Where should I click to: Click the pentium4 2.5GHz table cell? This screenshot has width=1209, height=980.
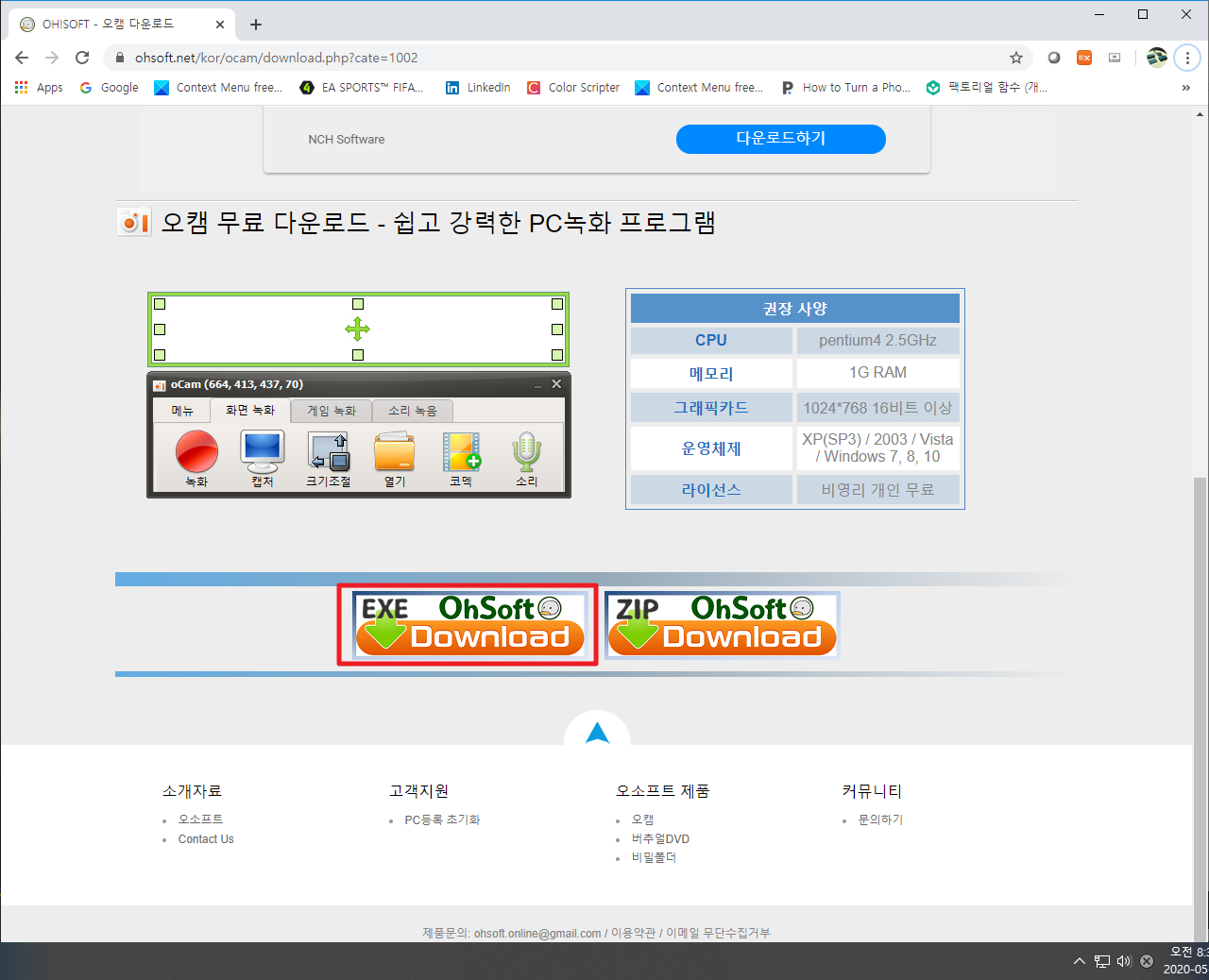[877, 340]
